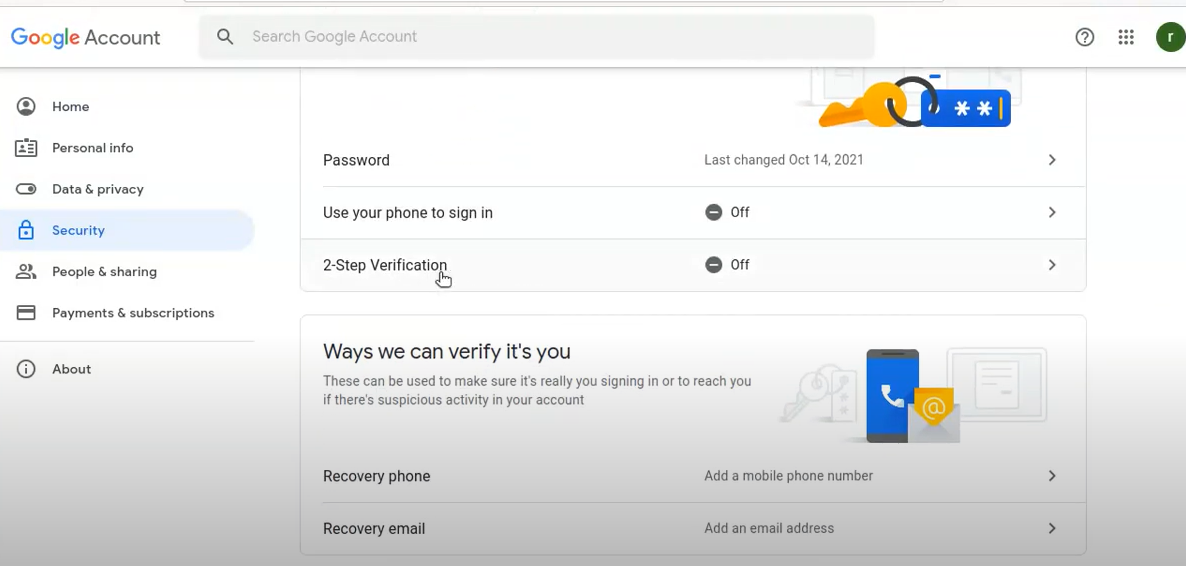1186x566 pixels.
Task: Expand the Password row chevron
Action: click(1052, 160)
